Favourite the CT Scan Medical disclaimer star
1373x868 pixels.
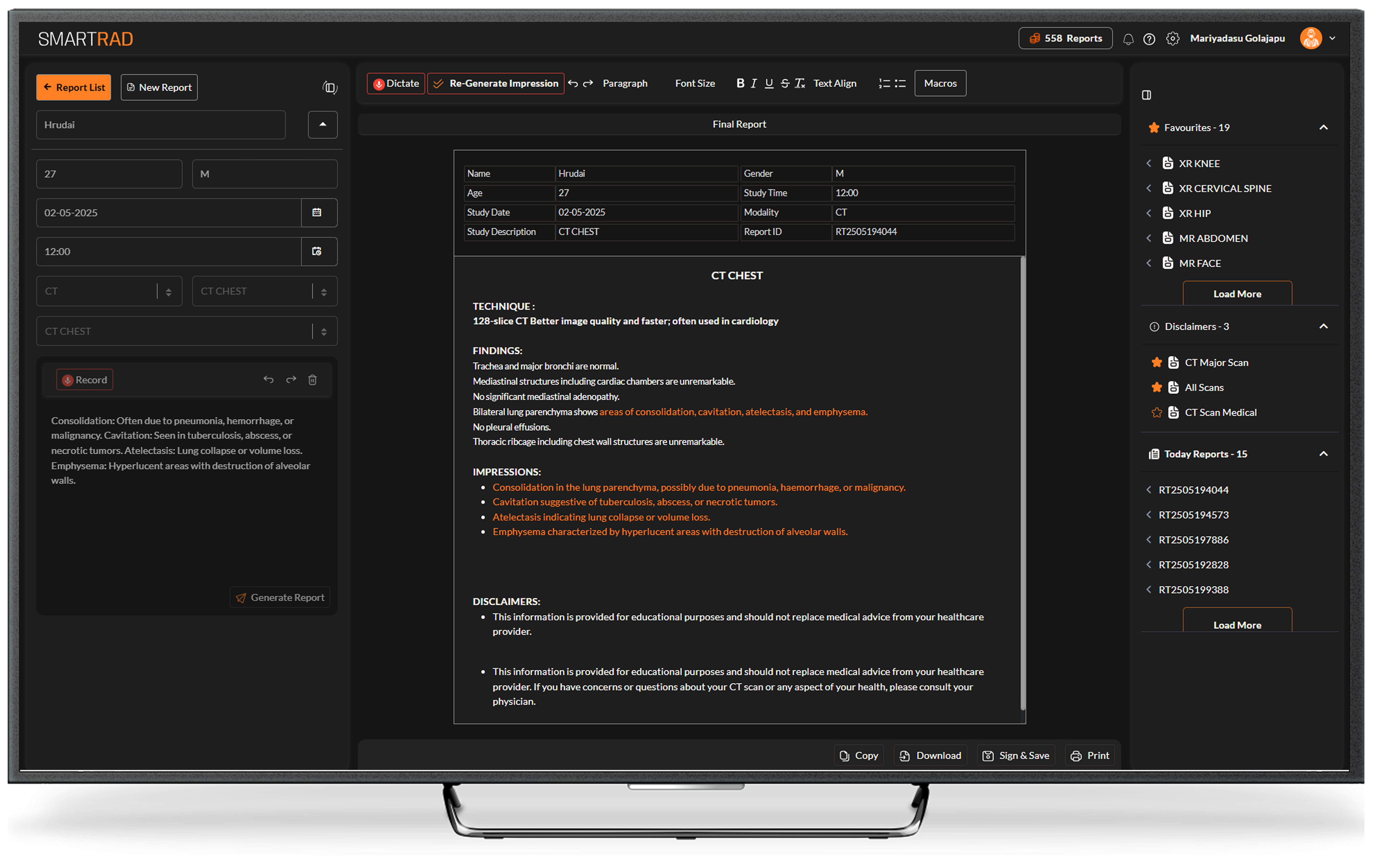click(x=1157, y=412)
